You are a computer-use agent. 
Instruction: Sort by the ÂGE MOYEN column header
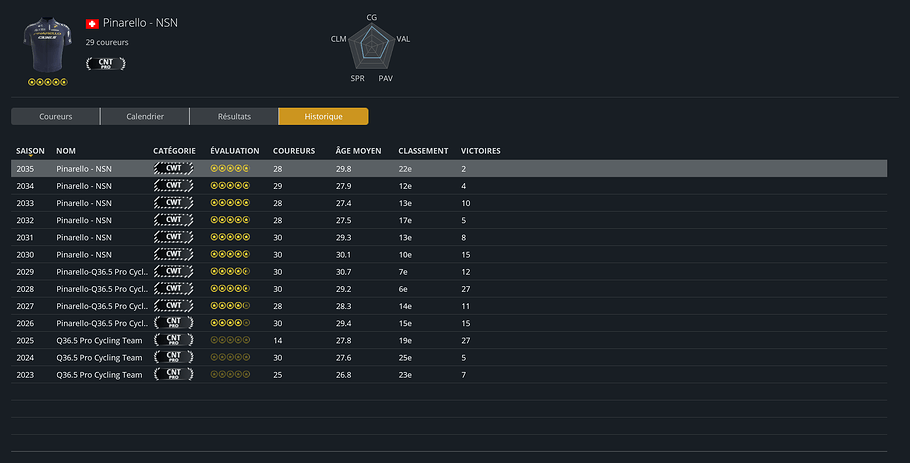[x=358, y=151]
